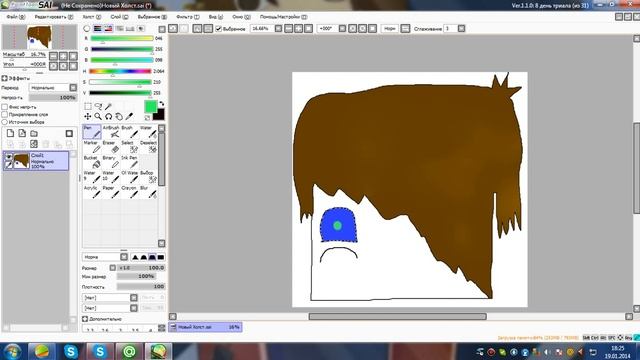This screenshot has height=360, width=640.
Task: Open the 'Вид' menu
Action: coord(216,17)
